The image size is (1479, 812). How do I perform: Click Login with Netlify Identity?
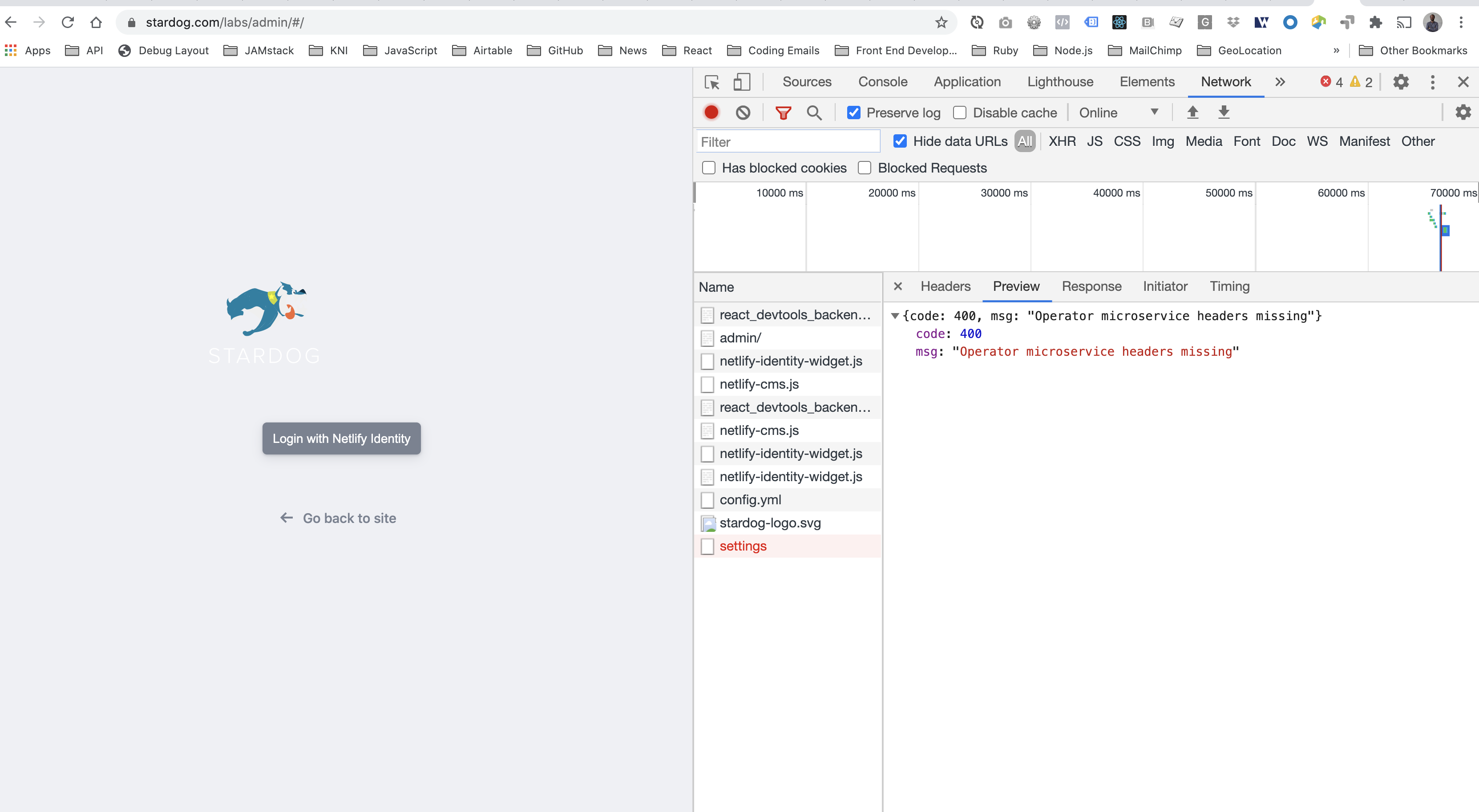342,438
